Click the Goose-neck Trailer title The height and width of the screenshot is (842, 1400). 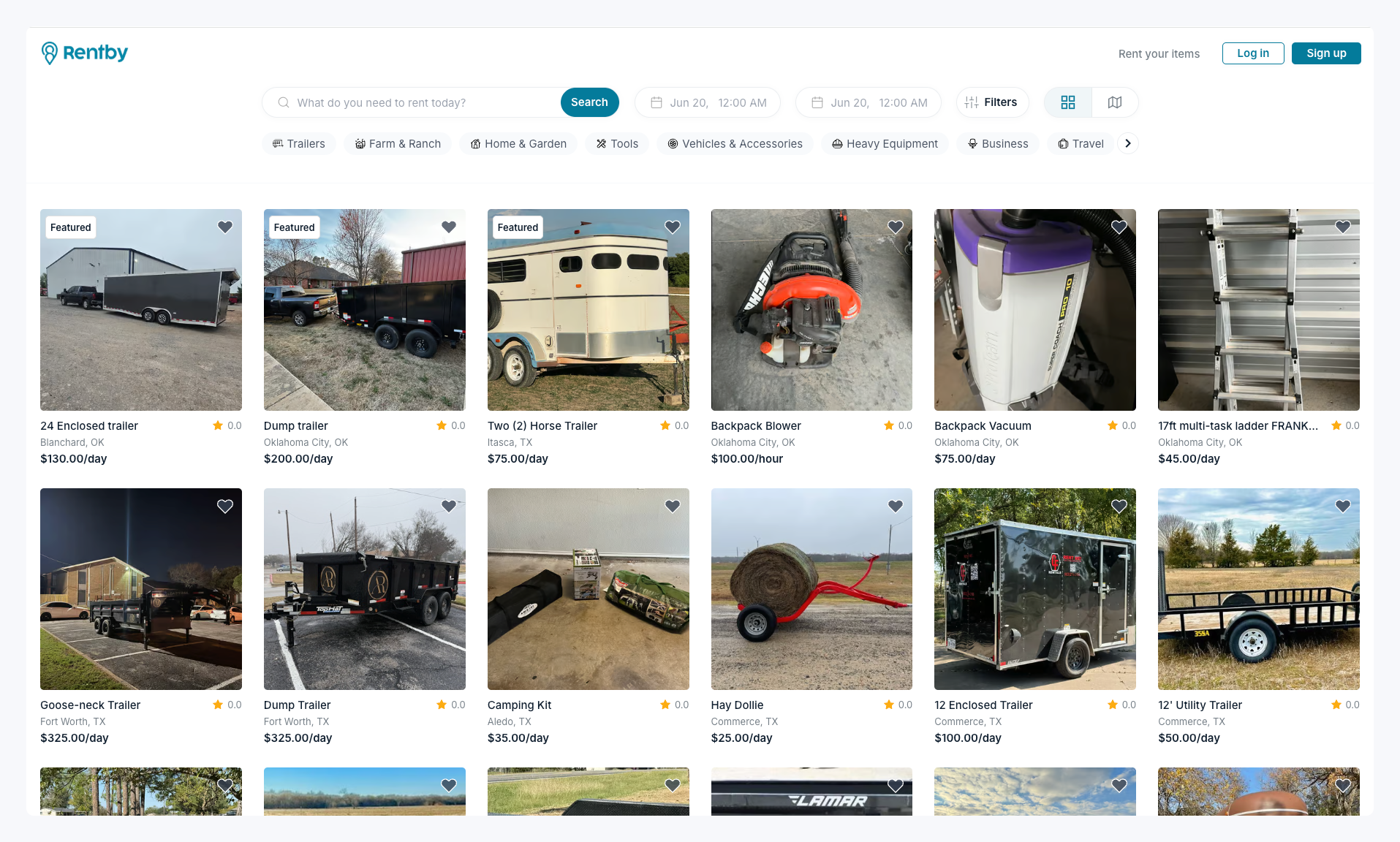(x=91, y=705)
